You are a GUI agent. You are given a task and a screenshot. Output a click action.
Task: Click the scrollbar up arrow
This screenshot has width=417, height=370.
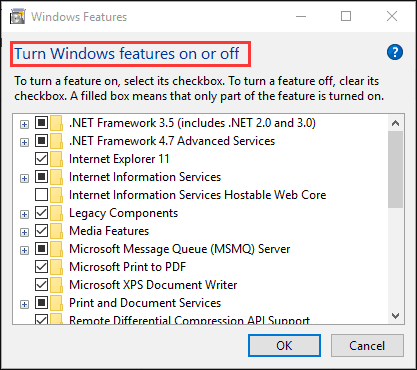396,123
